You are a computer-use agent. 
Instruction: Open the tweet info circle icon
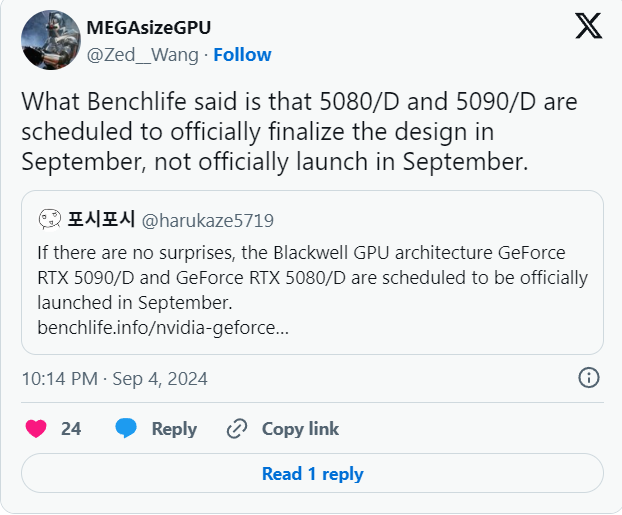point(589,377)
